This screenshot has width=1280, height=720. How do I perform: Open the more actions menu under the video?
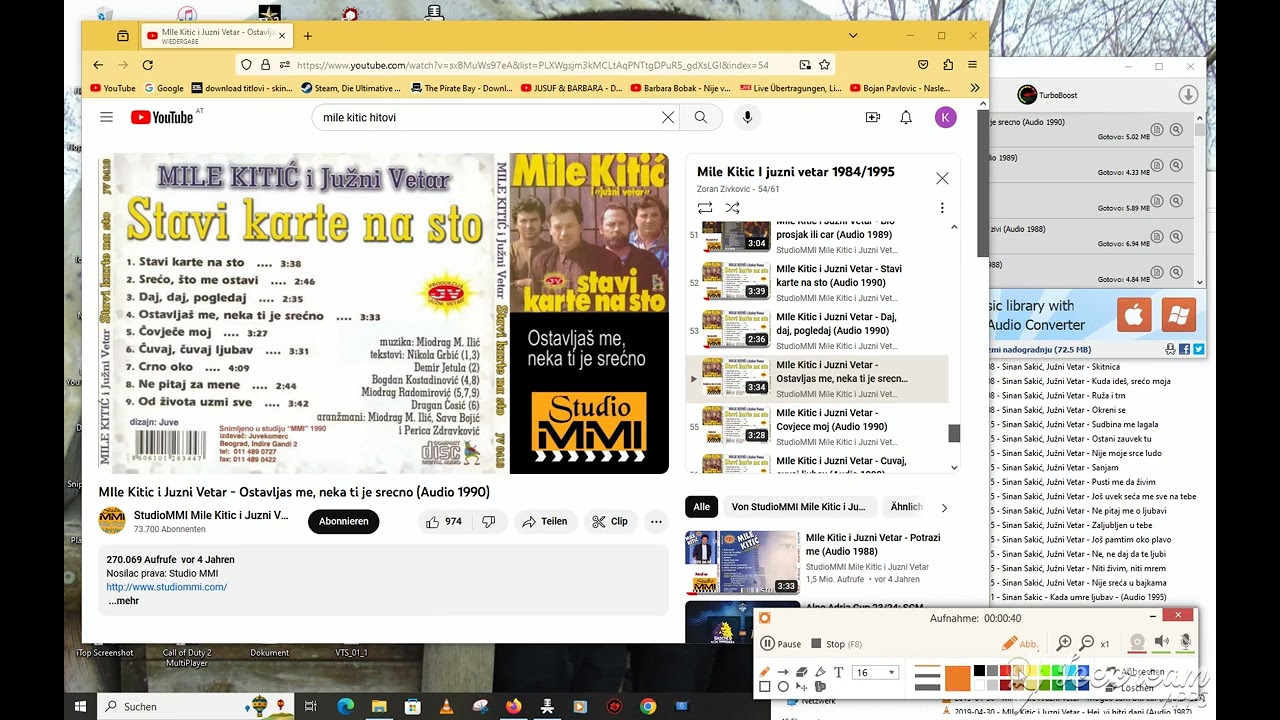[656, 521]
